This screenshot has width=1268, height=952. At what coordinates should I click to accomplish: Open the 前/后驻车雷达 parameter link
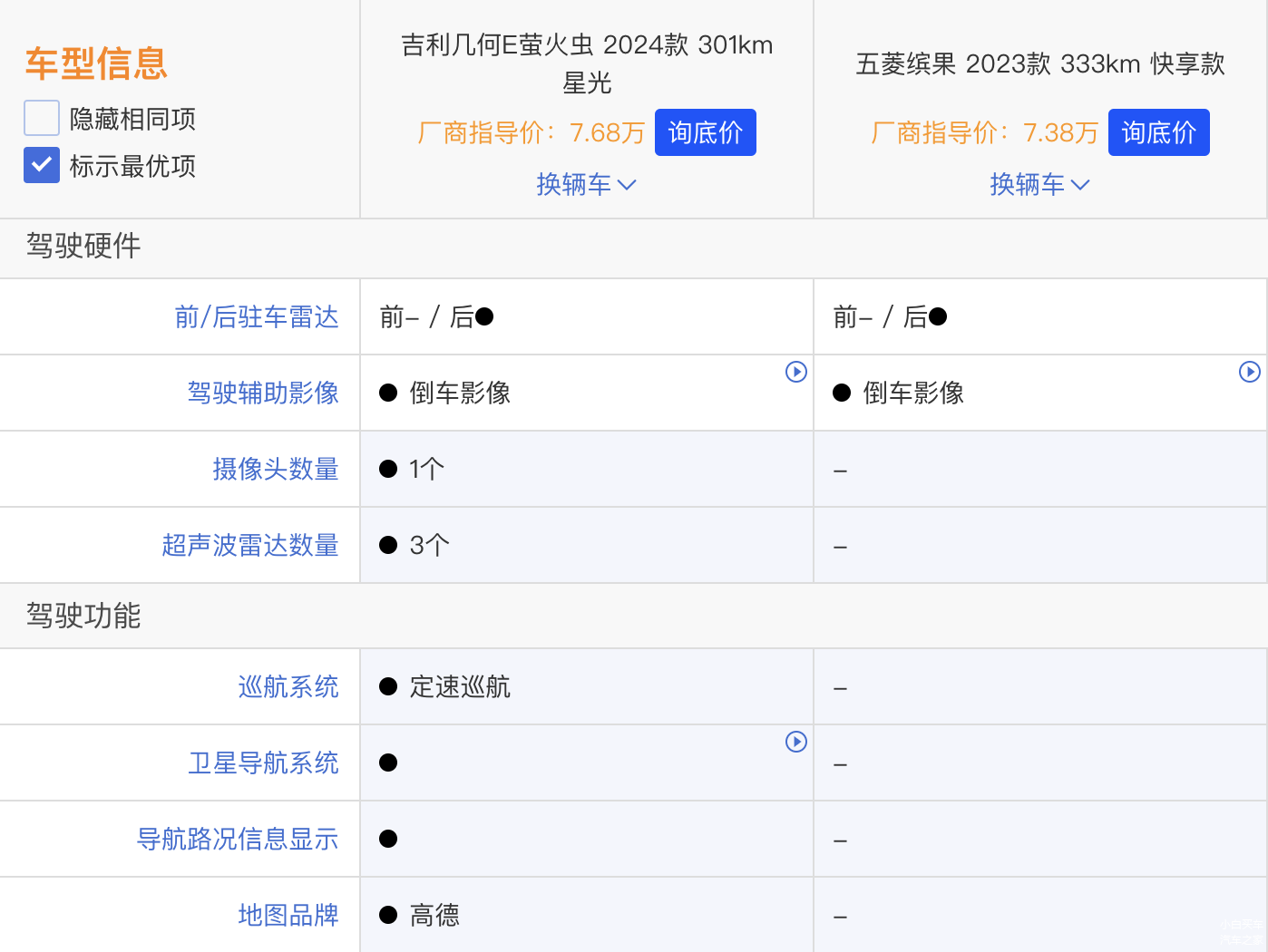pyautogui.click(x=257, y=316)
